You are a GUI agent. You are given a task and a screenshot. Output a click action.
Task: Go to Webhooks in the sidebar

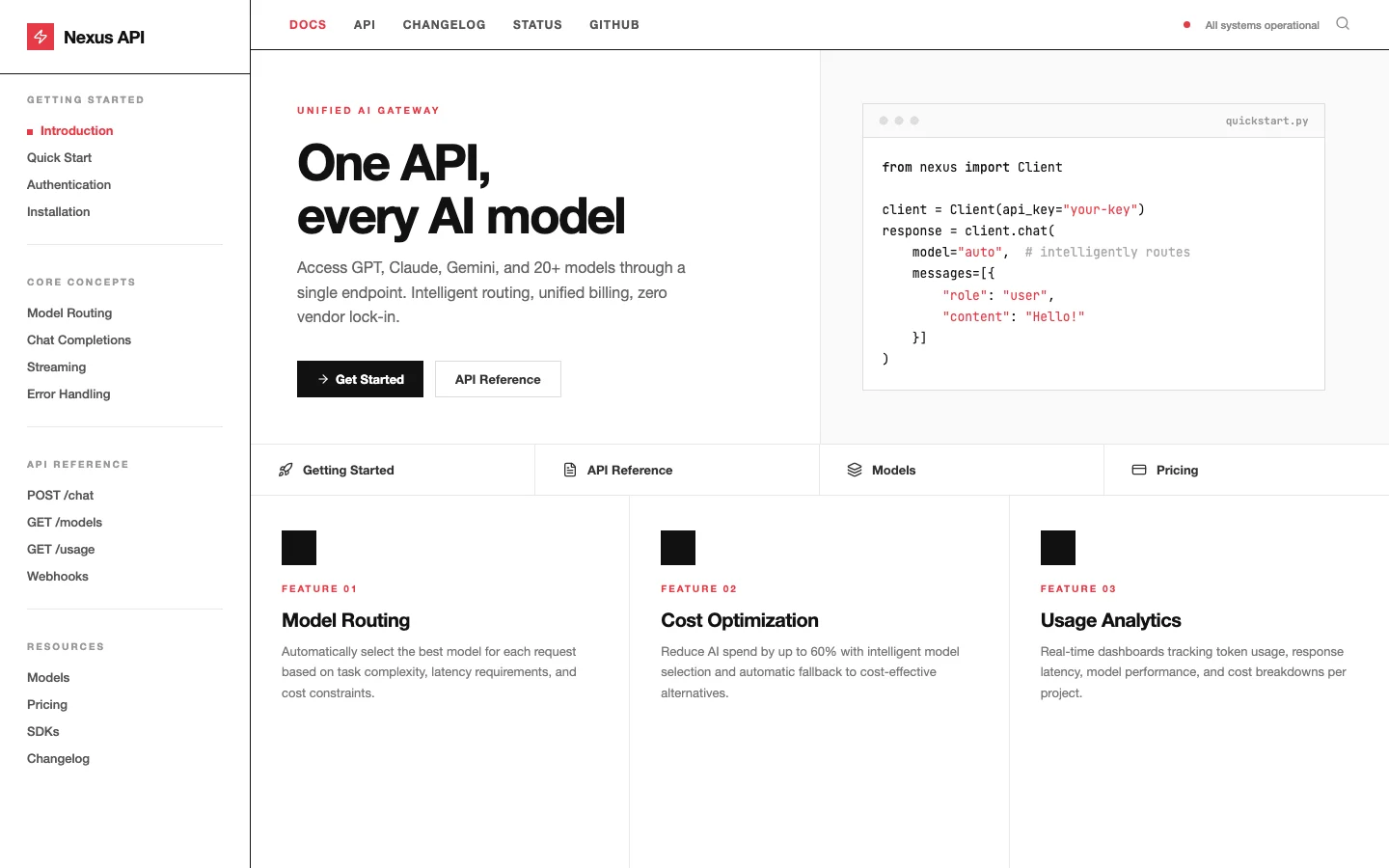(57, 576)
